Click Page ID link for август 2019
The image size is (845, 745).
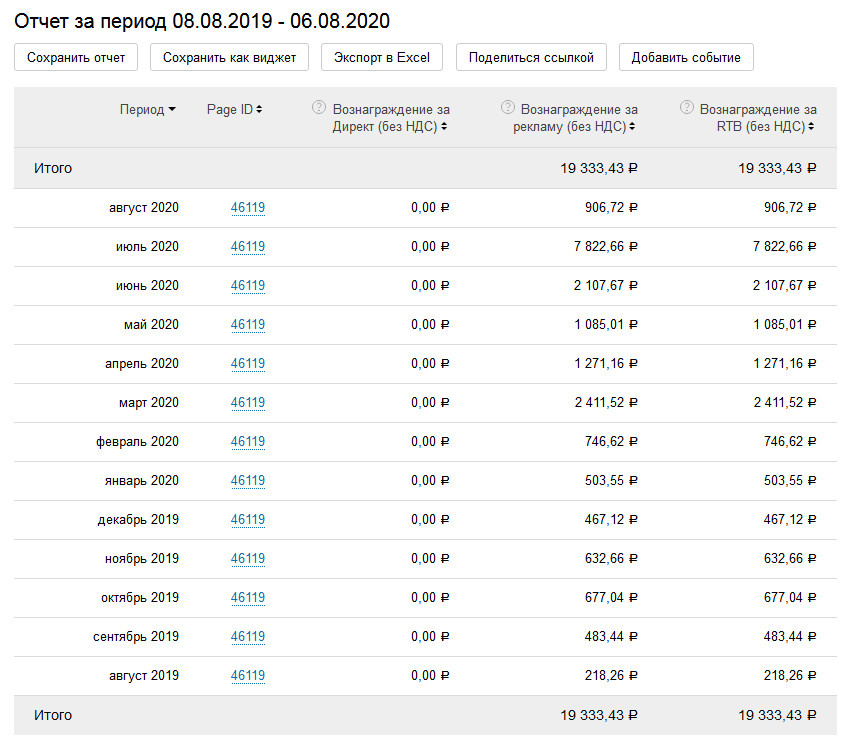point(247,676)
